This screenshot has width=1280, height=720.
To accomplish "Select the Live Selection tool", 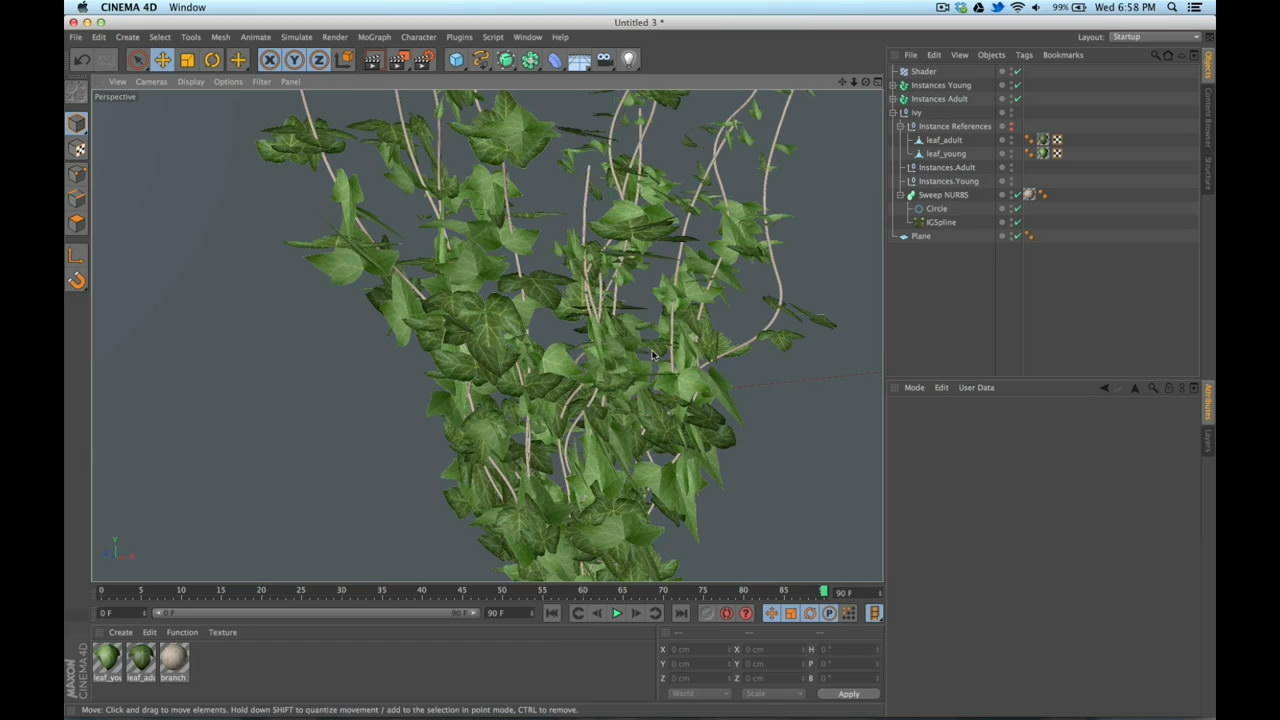I will point(138,60).
